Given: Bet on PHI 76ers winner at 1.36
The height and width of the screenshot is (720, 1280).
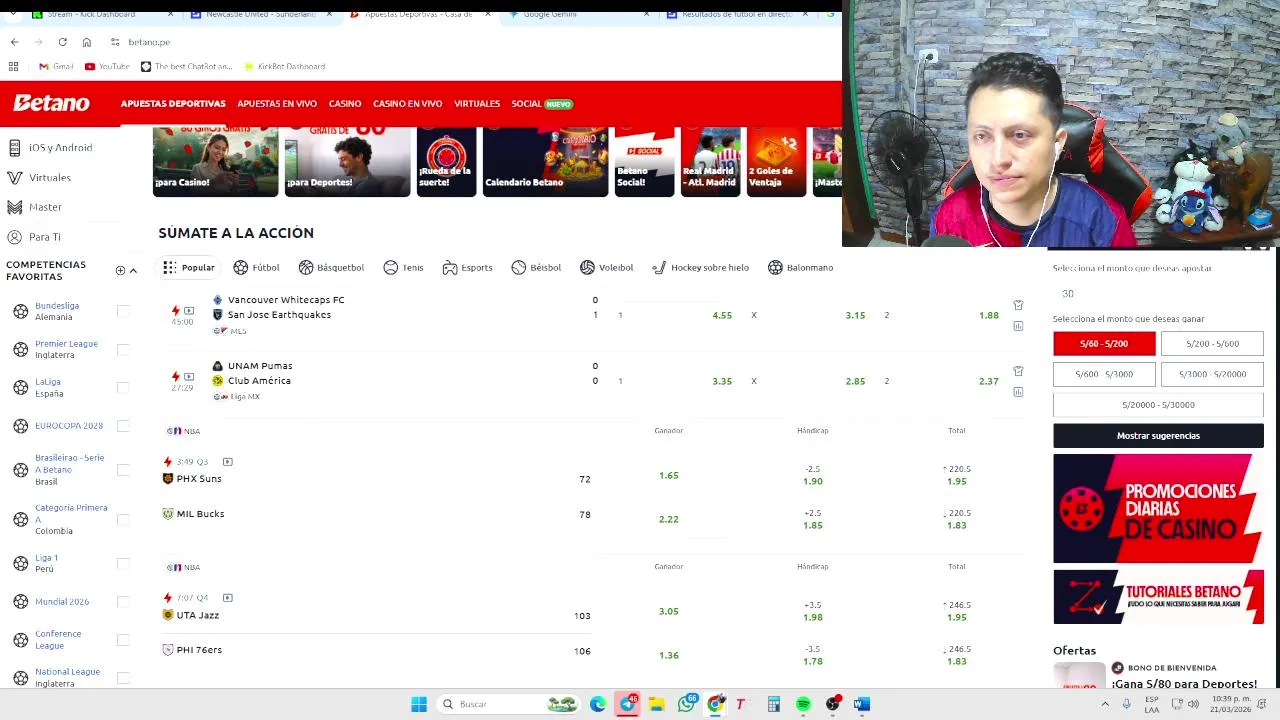Looking at the screenshot, I should 668,655.
